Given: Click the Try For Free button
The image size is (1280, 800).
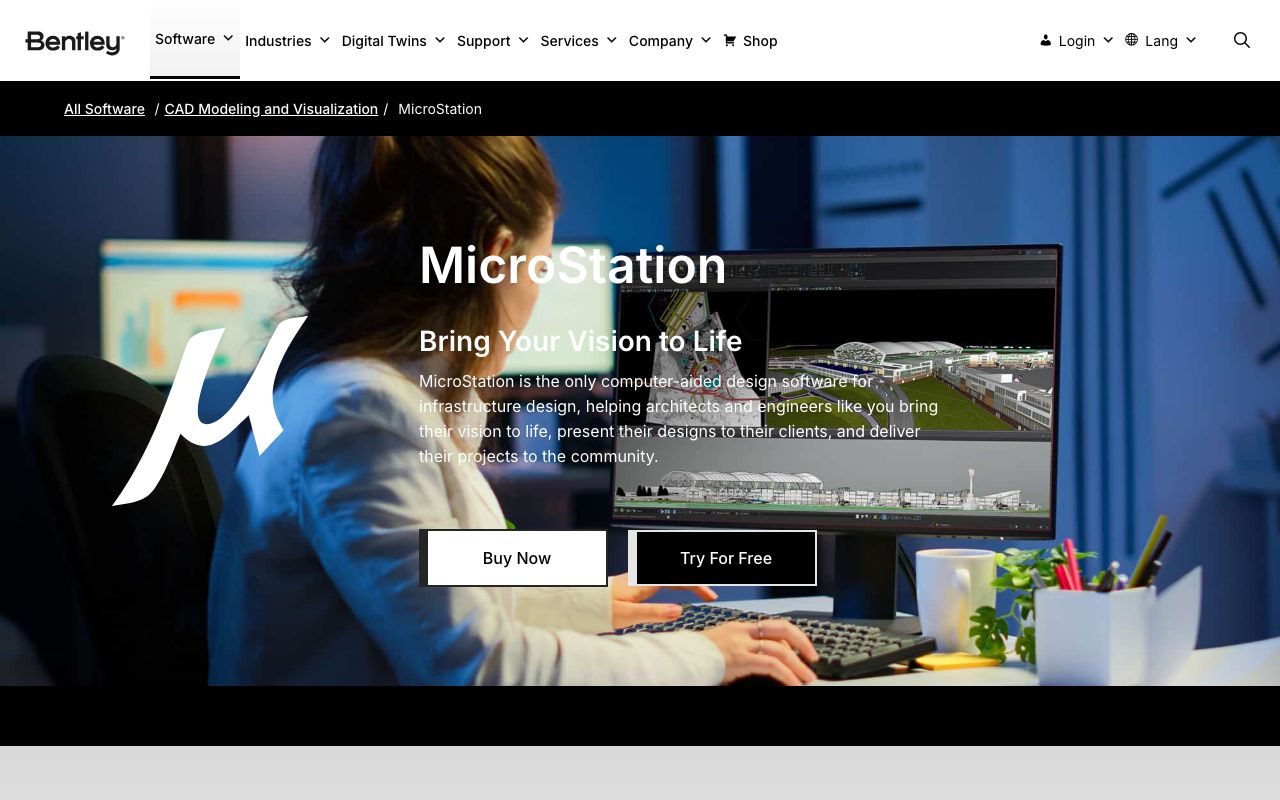Looking at the screenshot, I should point(723,558).
